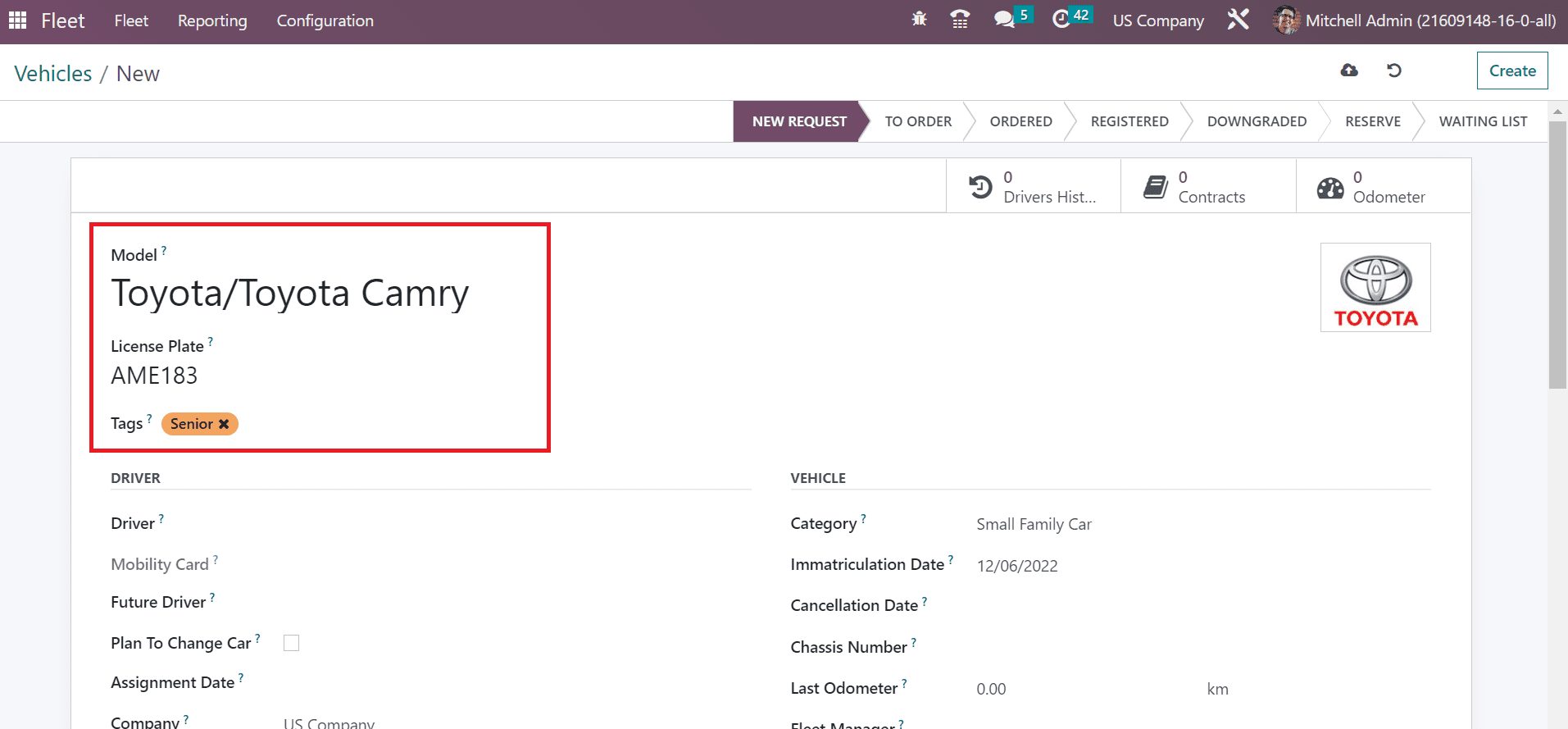
Task: Show help for License Plate question mark
Action: click(211, 342)
